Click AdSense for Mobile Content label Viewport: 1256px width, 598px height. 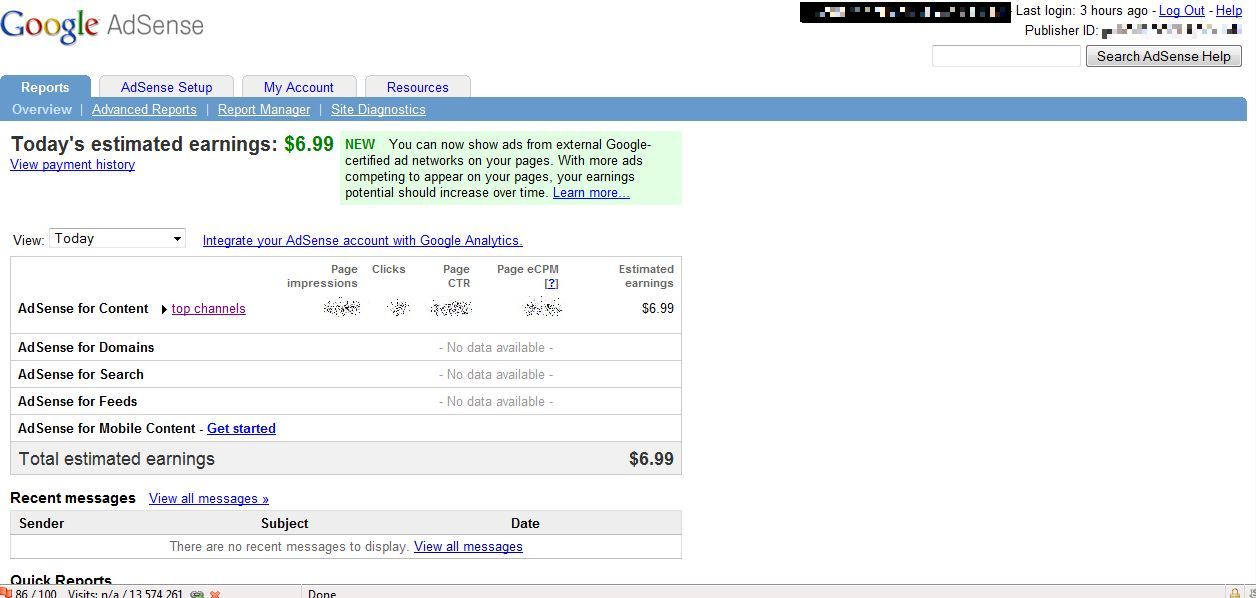pos(107,428)
